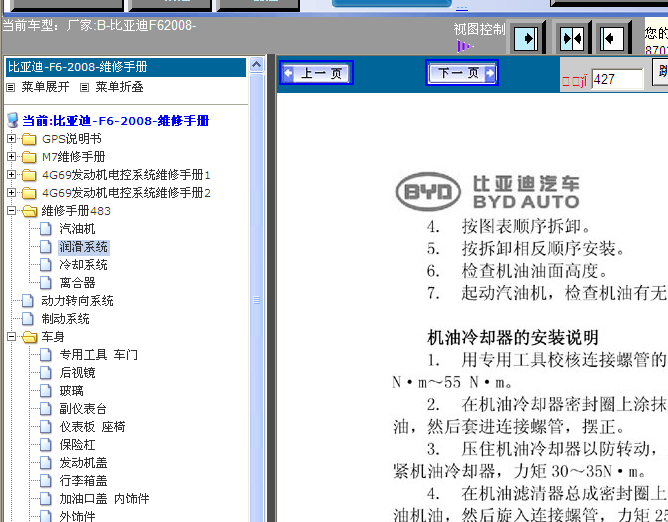Click the document icon beside 玻璃
The width and height of the screenshot is (668, 522).
[x=46, y=391]
